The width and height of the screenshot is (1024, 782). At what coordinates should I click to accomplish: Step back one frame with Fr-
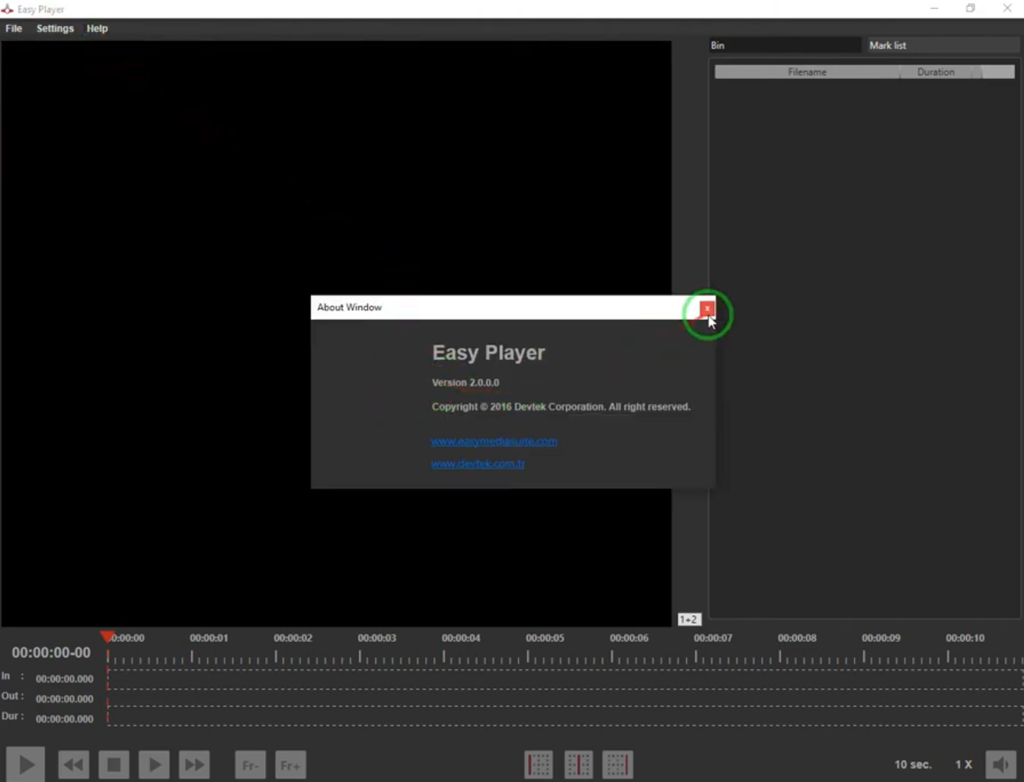click(250, 764)
